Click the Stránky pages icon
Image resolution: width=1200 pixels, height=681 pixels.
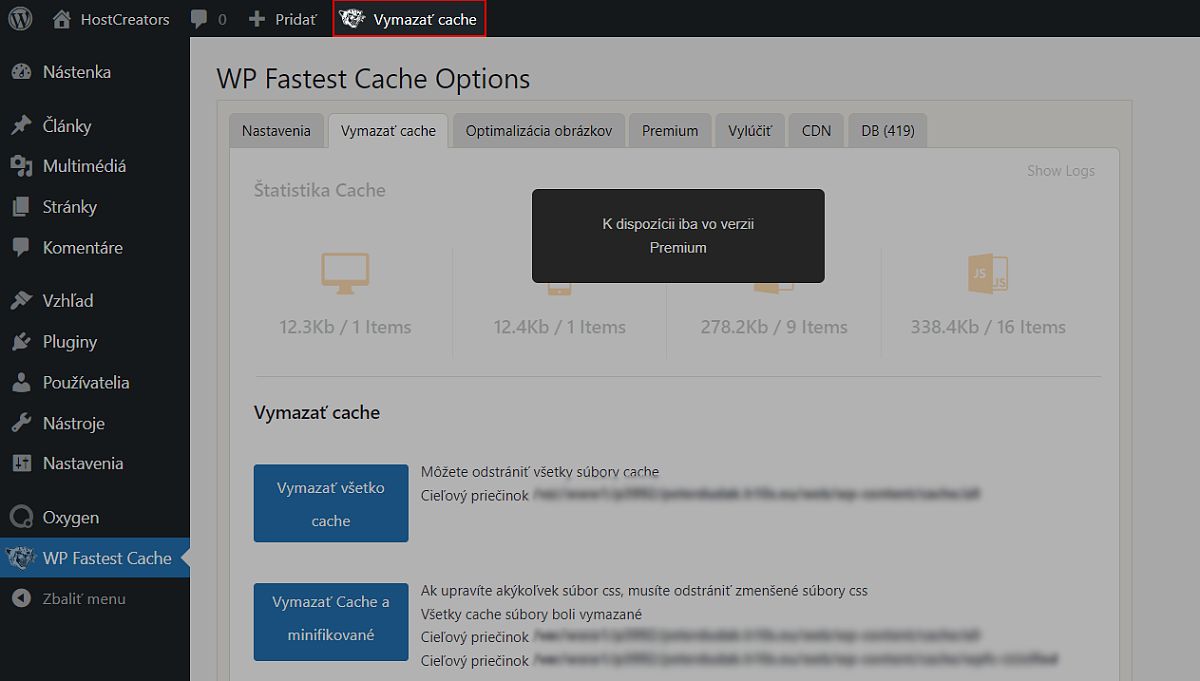point(21,207)
